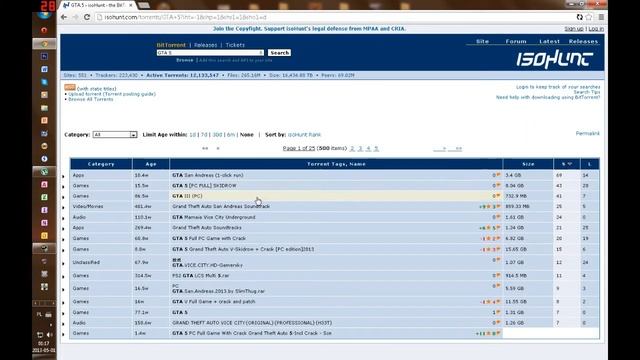Viewport: 640px width, 360px height.
Task: Open the Latest menu
Action: click(549, 41)
